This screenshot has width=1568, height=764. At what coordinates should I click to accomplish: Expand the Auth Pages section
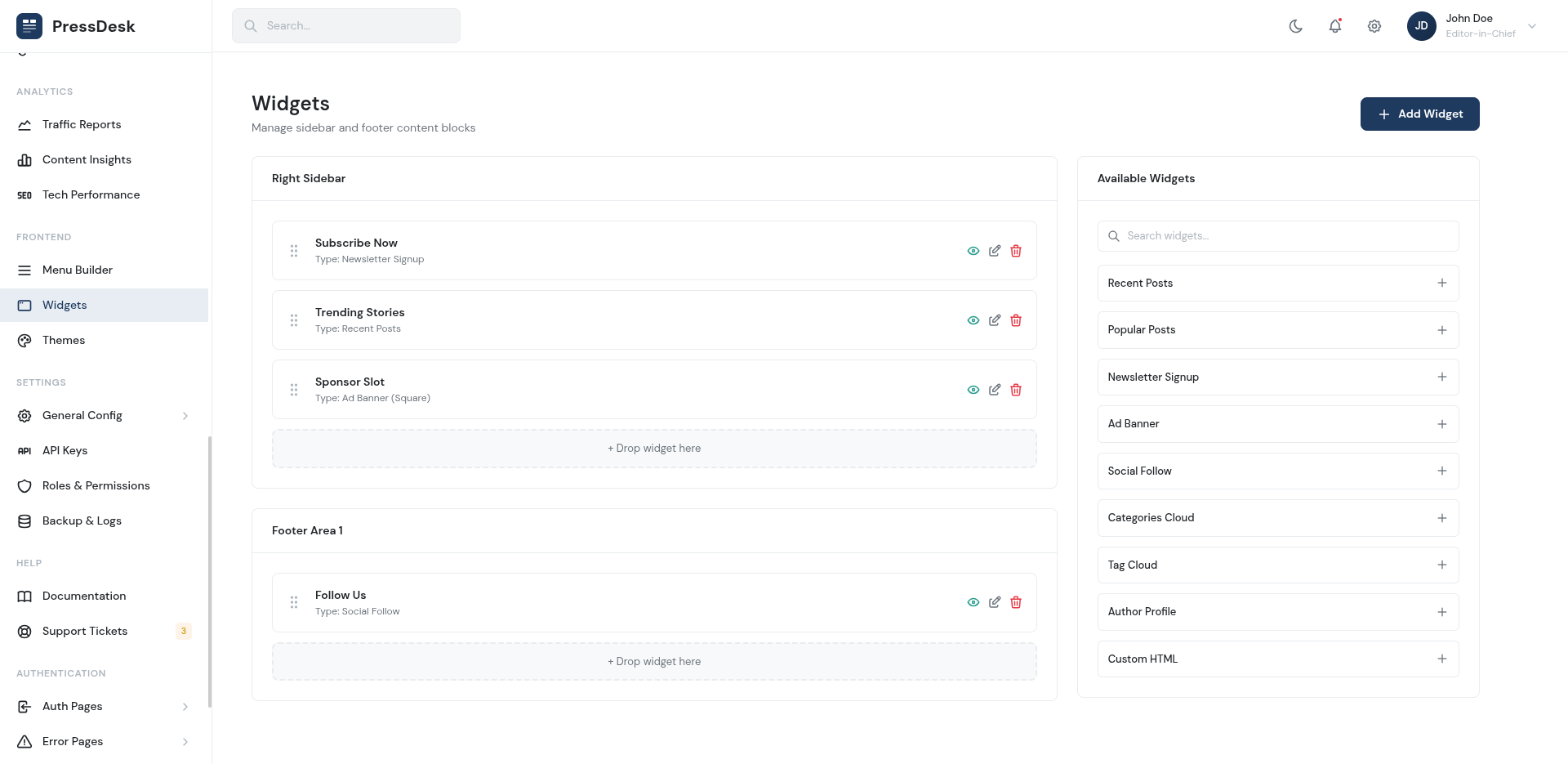(x=183, y=706)
